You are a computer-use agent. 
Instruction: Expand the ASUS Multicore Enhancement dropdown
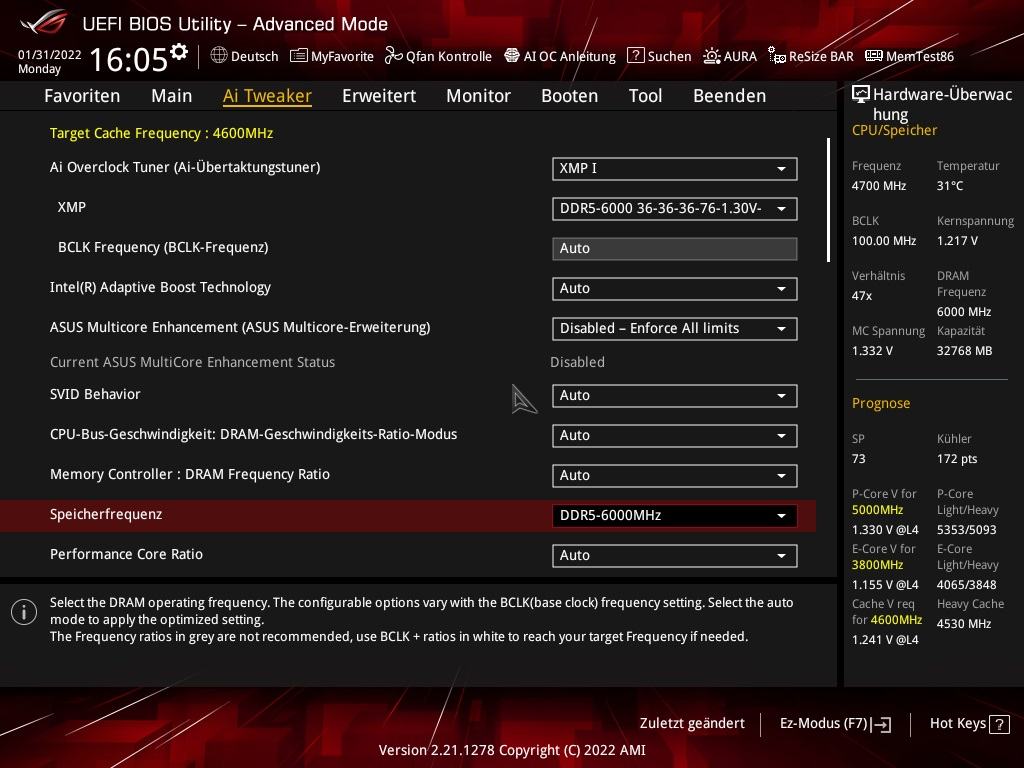(675, 328)
